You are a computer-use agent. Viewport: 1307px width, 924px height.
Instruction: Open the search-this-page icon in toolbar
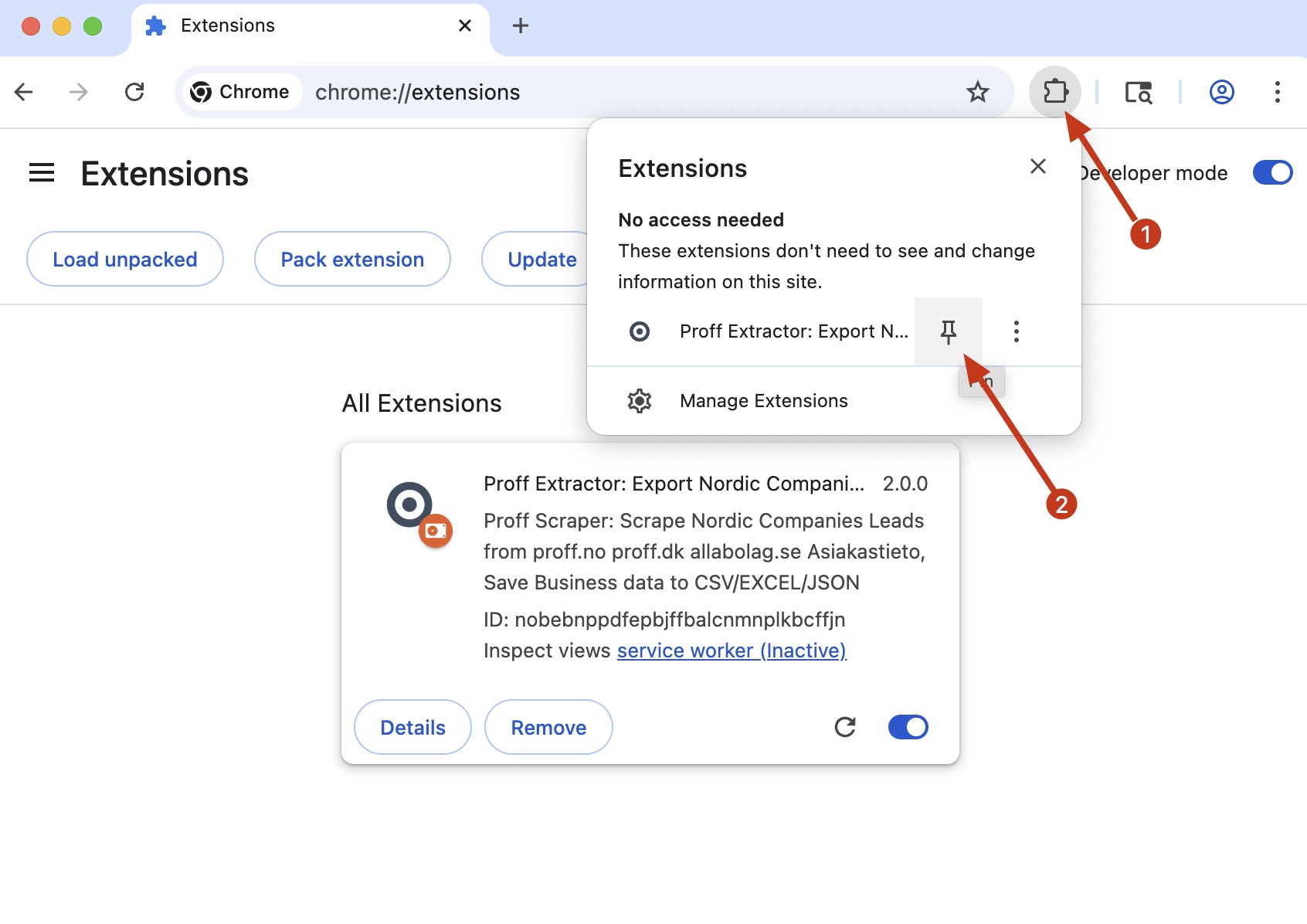[x=1137, y=92]
